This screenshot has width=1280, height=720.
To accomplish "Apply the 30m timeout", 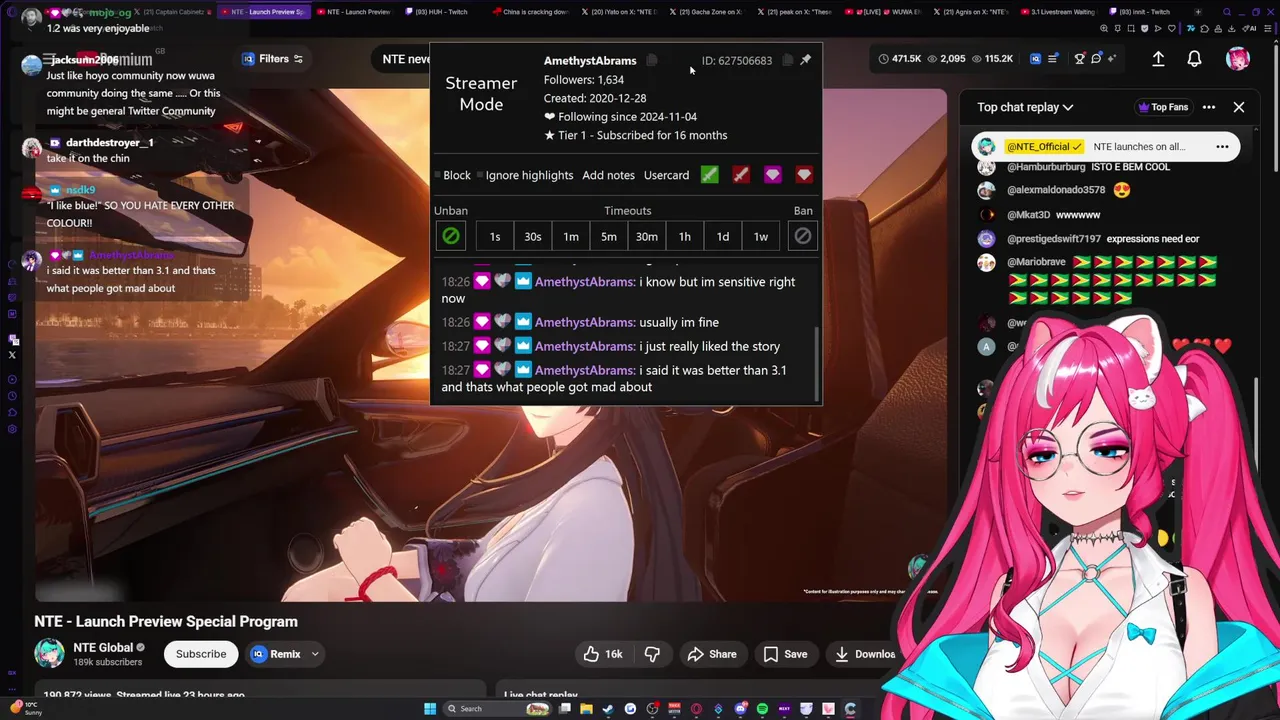I will tap(647, 237).
